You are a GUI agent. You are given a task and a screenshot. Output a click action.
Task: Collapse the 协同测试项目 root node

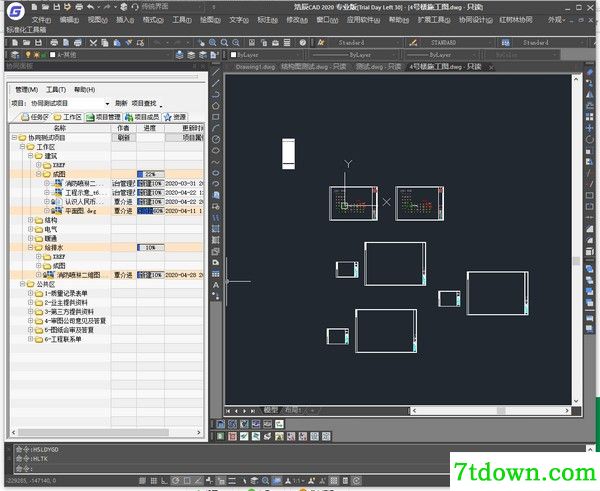tap(14, 137)
